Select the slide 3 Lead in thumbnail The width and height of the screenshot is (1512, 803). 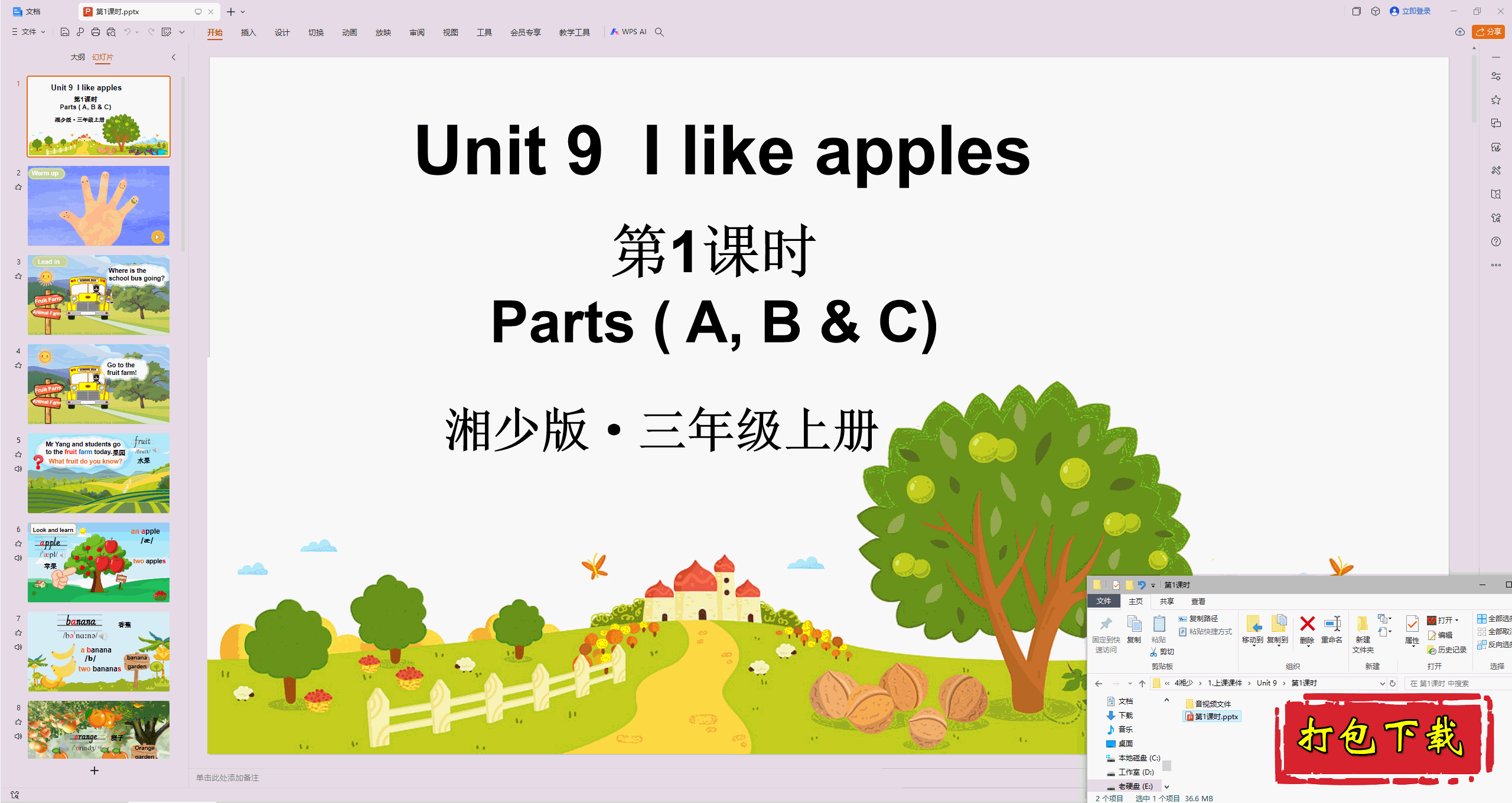point(99,295)
